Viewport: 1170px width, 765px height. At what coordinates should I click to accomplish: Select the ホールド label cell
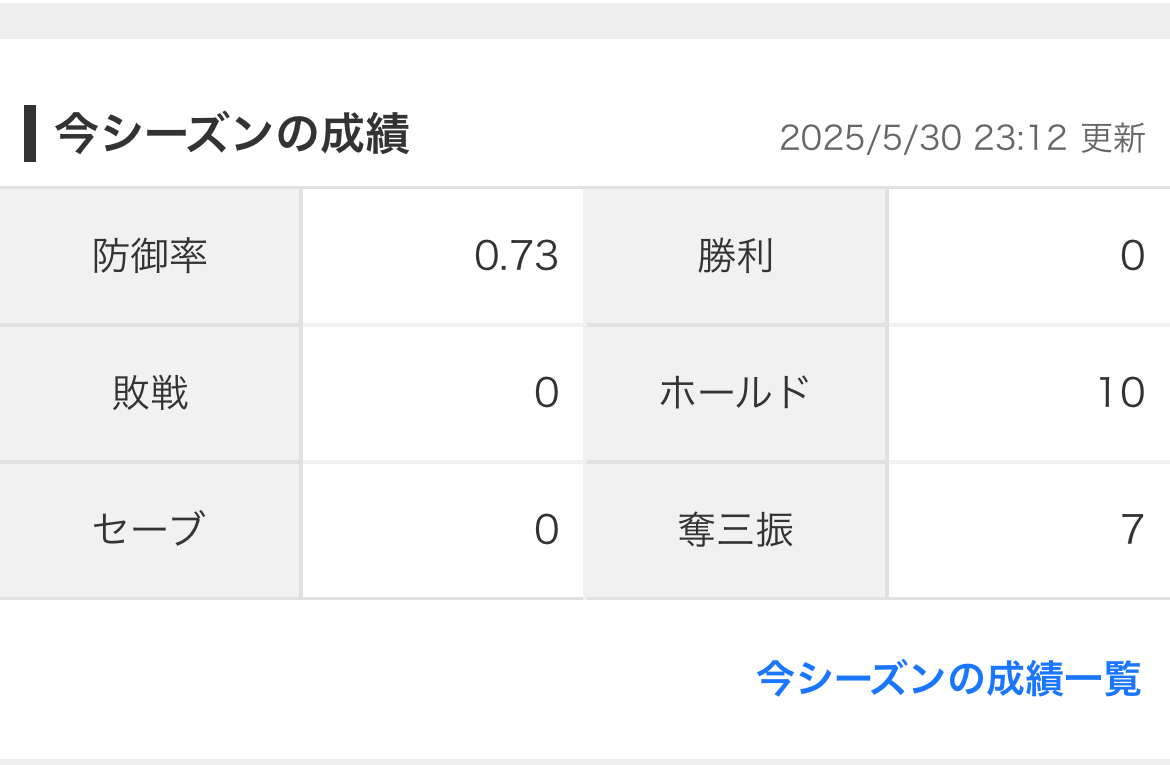(735, 393)
